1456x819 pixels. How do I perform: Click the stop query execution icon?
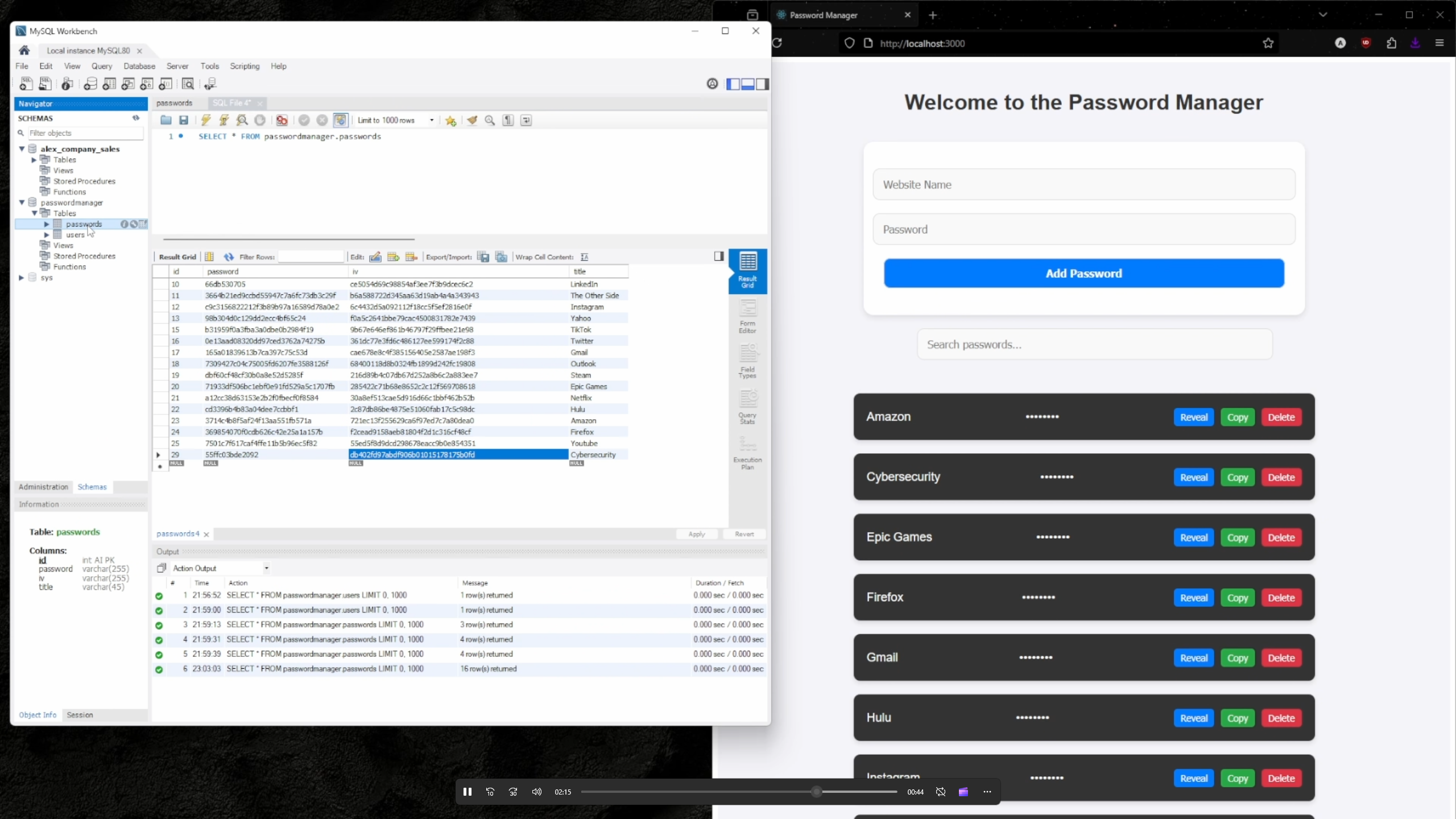pos(260,120)
